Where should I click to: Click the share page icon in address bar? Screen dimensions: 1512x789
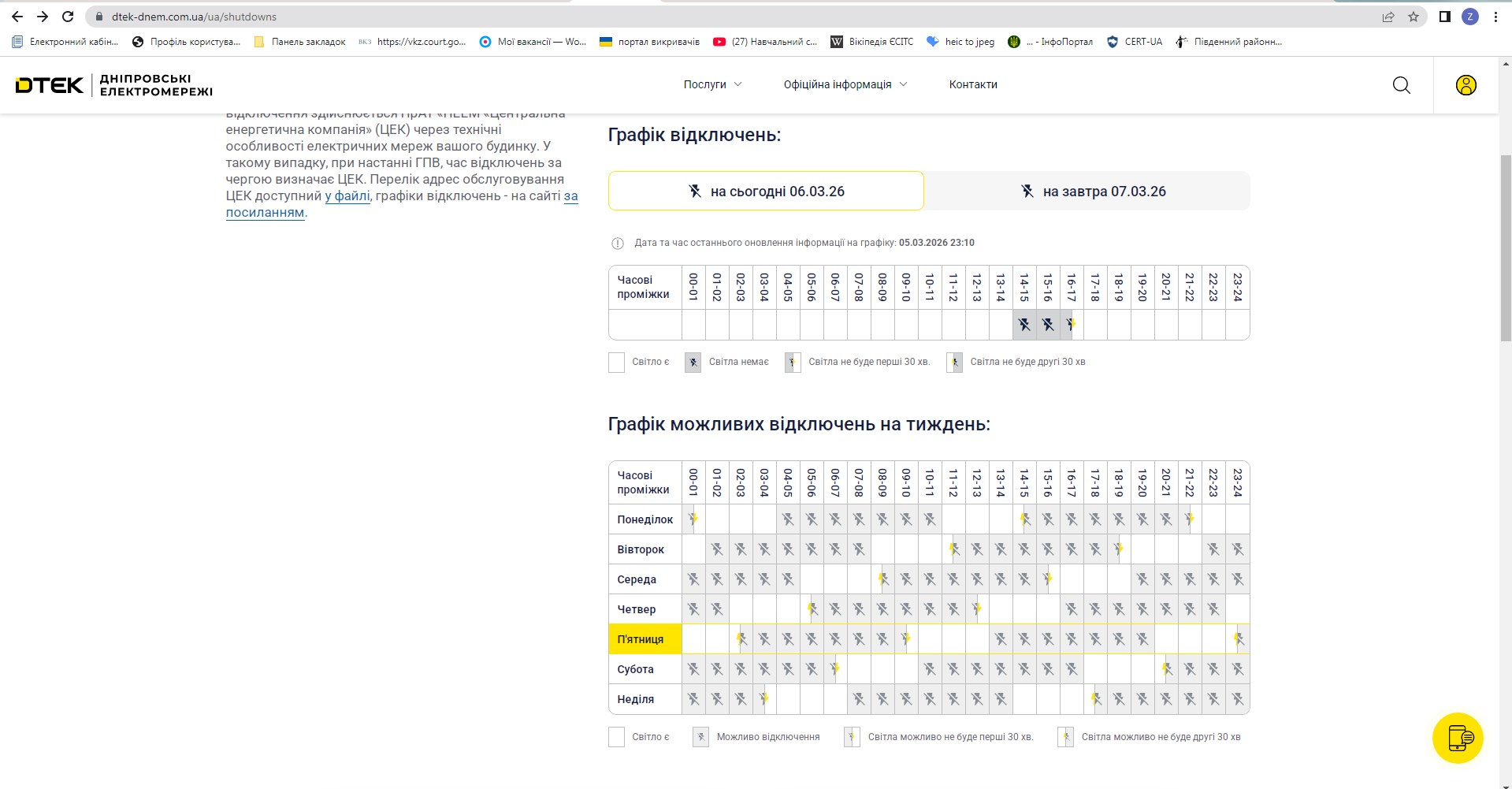pos(1388,17)
